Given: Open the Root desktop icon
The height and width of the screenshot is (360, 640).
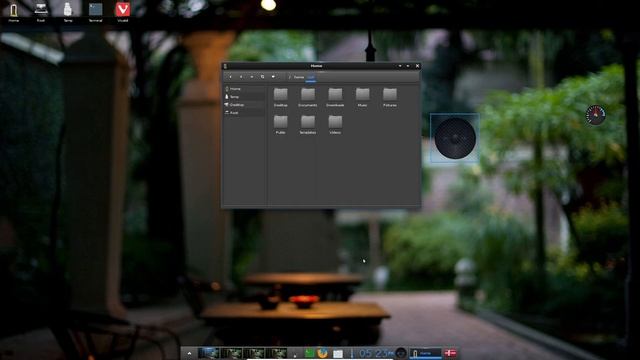Looking at the screenshot, I should click(41, 11).
